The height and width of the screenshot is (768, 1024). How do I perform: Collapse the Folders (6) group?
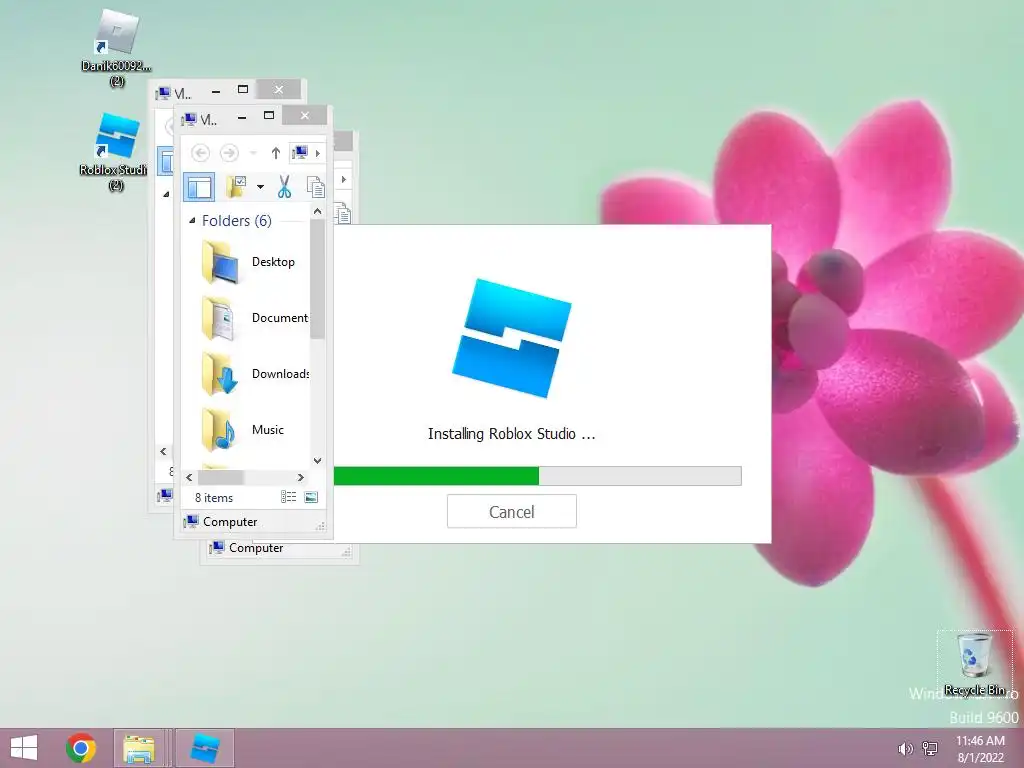pos(192,221)
